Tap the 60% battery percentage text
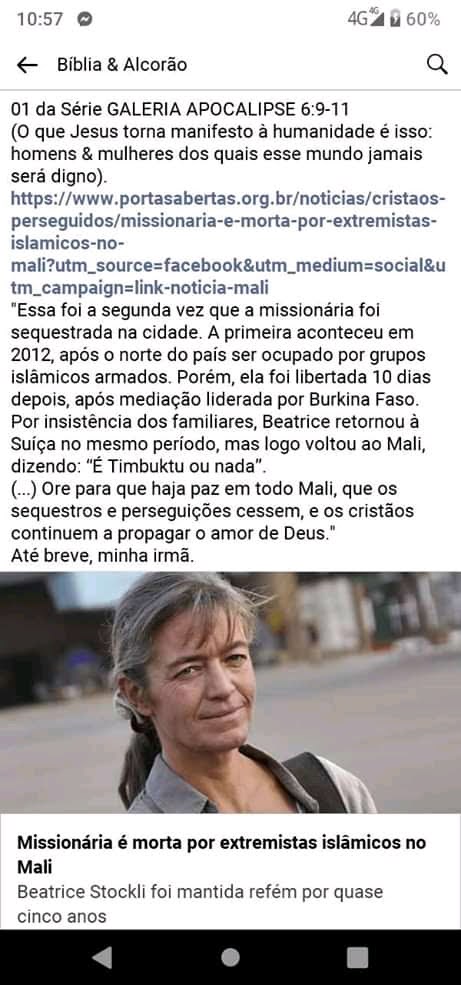461x985 pixels. (x=423, y=19)
